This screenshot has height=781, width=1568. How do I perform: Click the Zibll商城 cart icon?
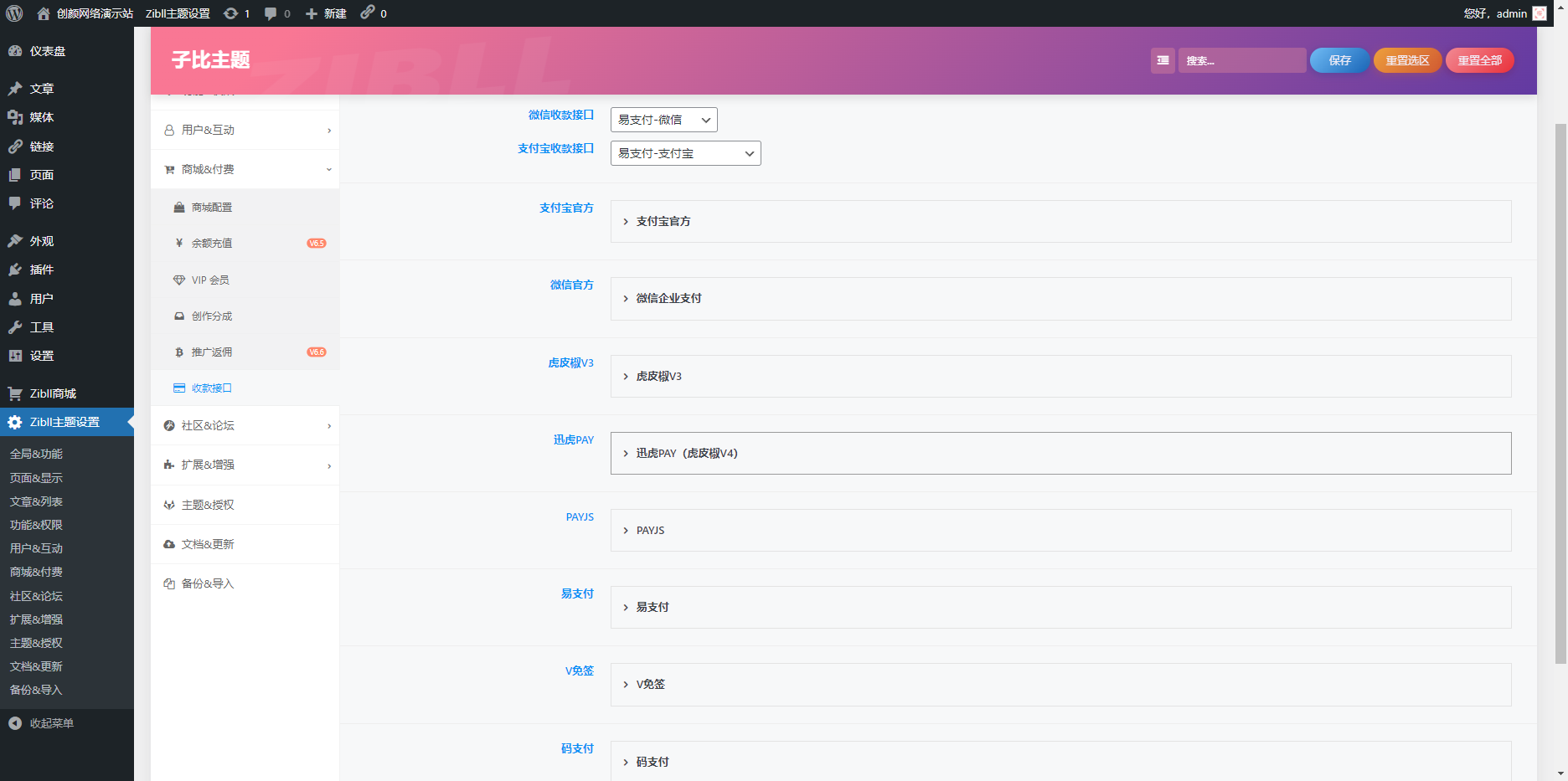(x=15, y=393)
